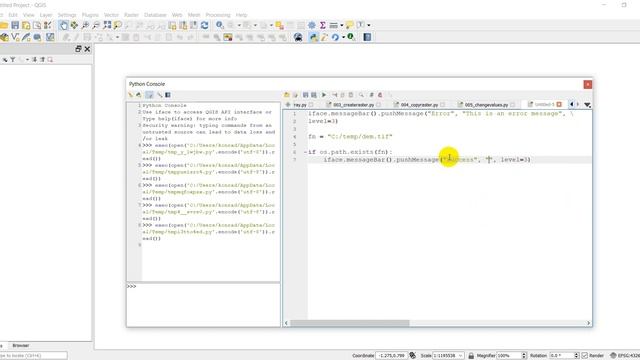Screen dimensions: 640x360
Task: Switch to the 005_changevalues.py tab
Action: point(486,105)
